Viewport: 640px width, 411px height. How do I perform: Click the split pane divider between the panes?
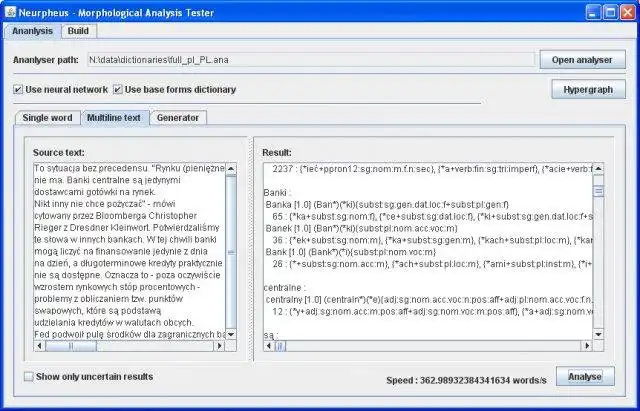click(x=251, y=249)
